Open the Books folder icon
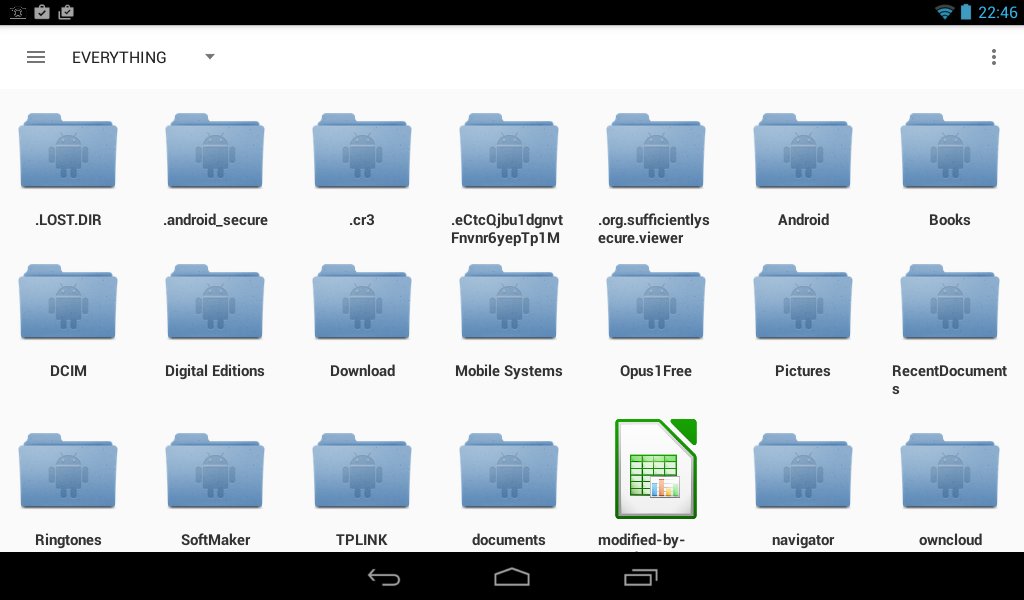 pyautogui.click(x=950, y=151)
